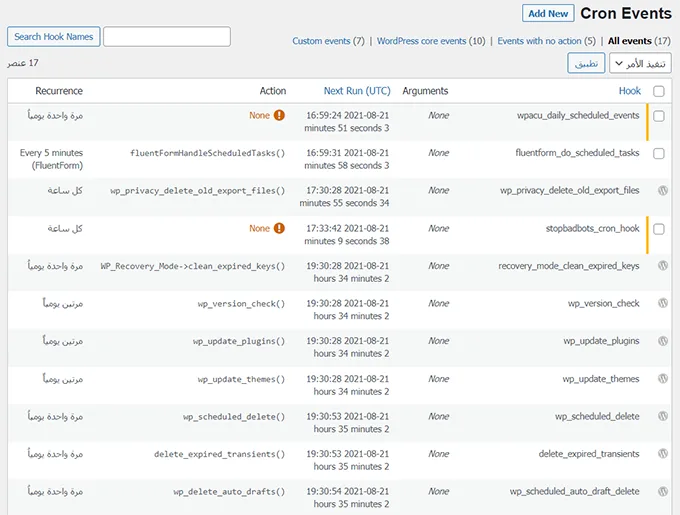This screenshot has height=515, width=680.
Task: Toggle select-all checkbox in table header
Action: click(x=658, y=91)
